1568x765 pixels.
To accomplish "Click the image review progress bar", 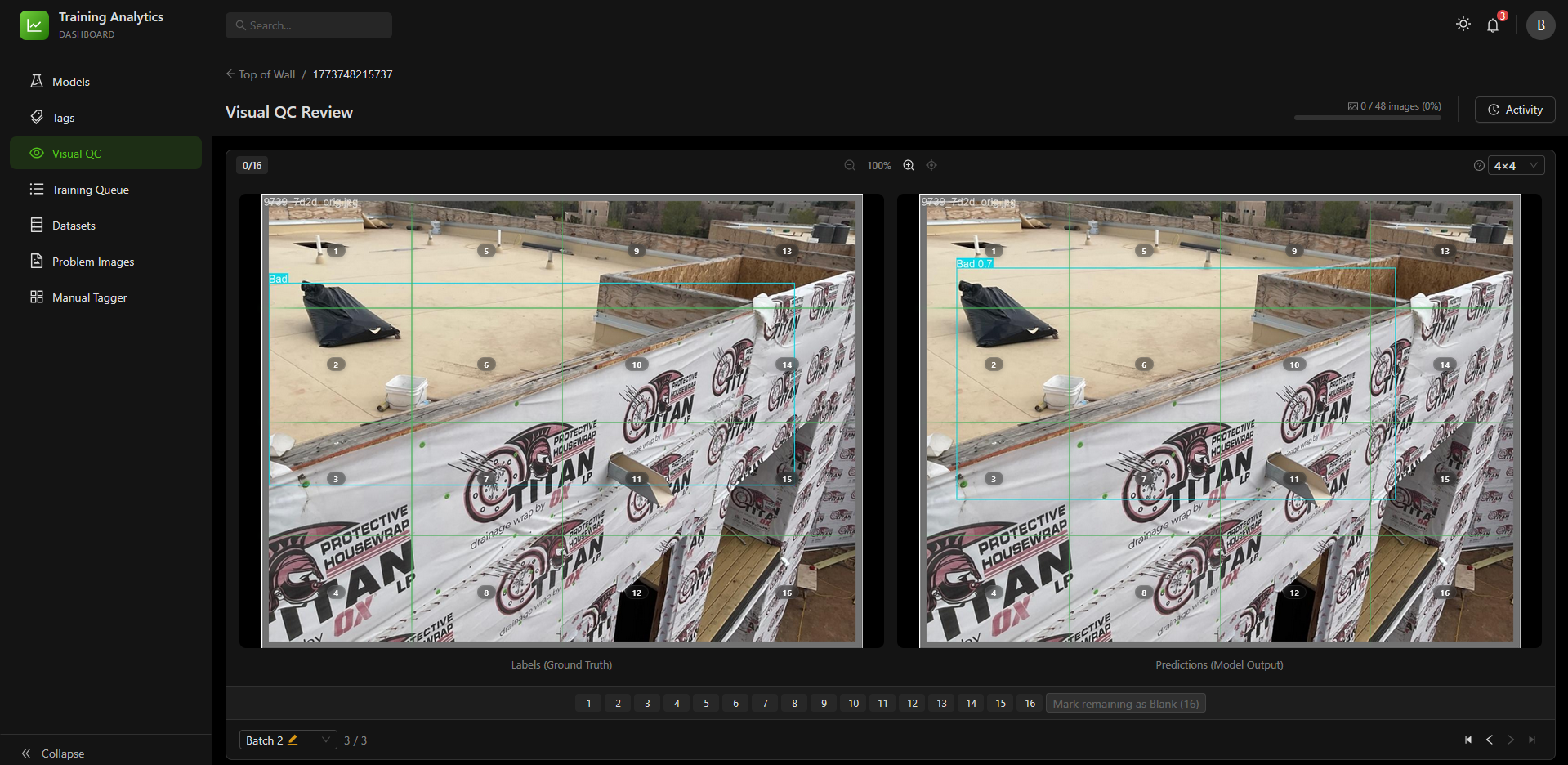I will coord(1368,118).
